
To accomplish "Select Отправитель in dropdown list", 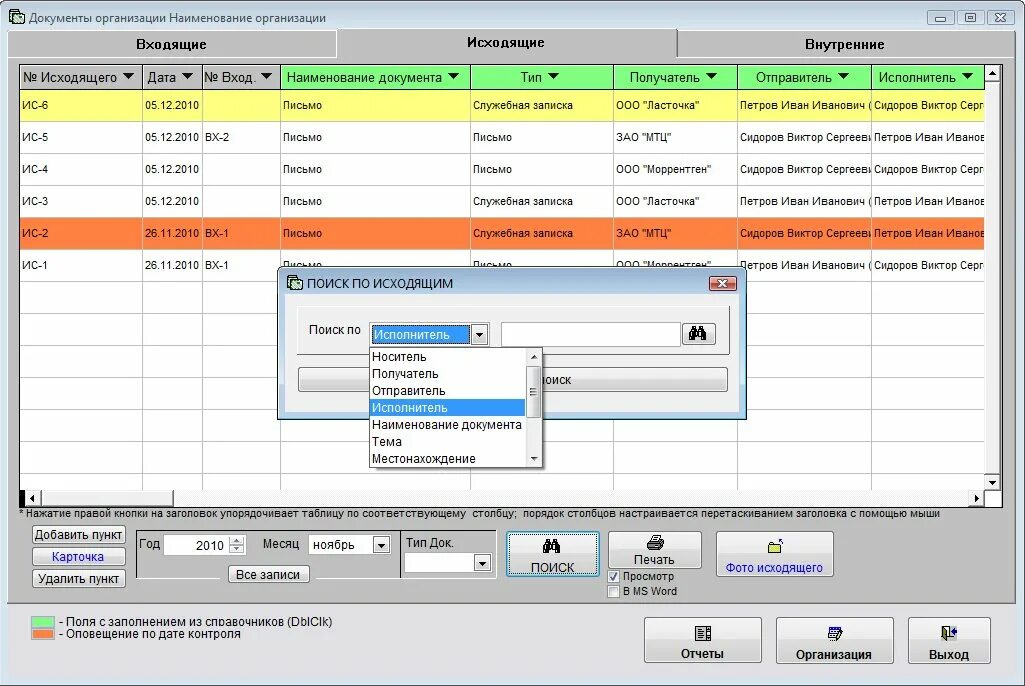I will (x=447, y=390).
